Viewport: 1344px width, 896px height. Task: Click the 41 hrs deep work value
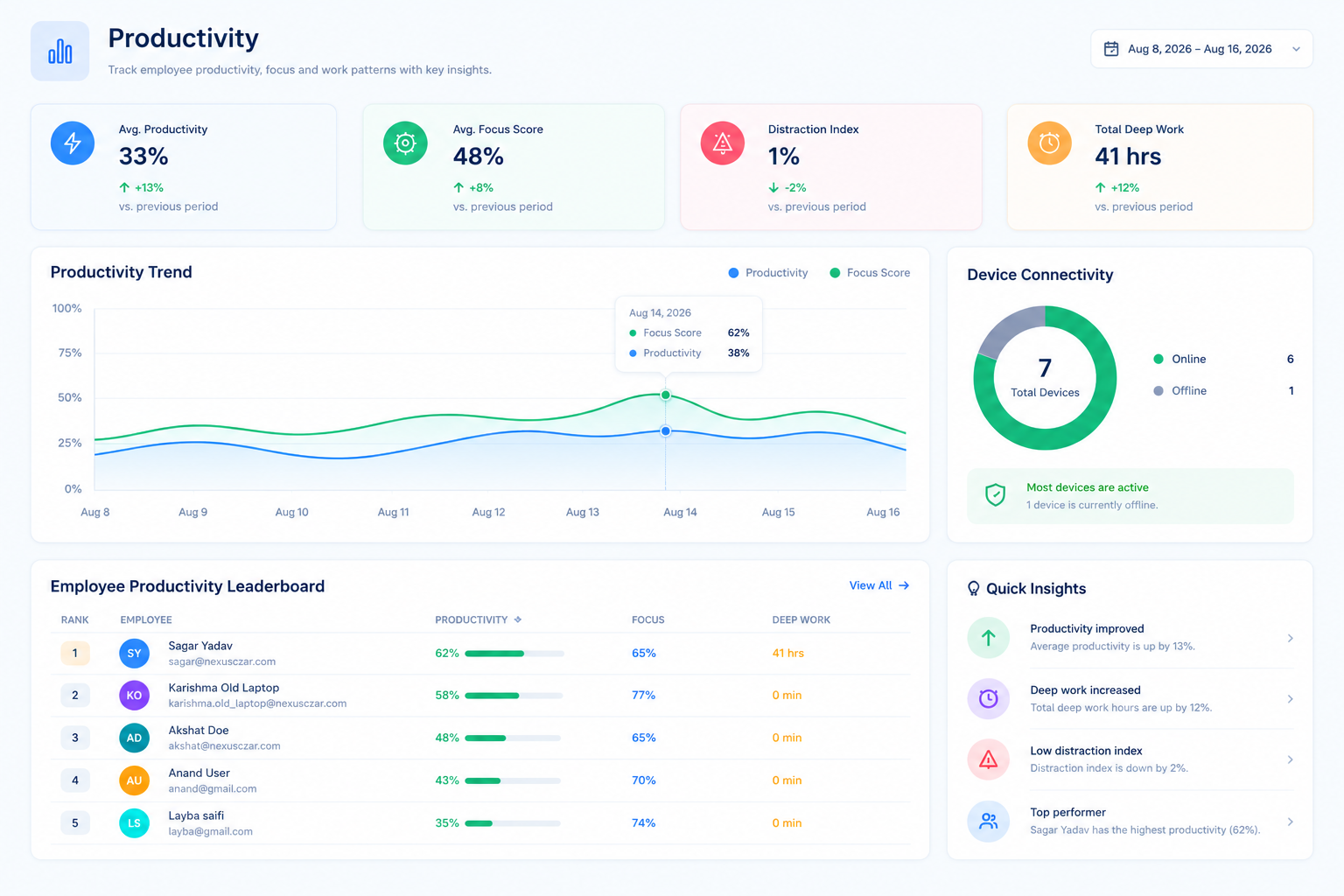(x=787, y=654)
